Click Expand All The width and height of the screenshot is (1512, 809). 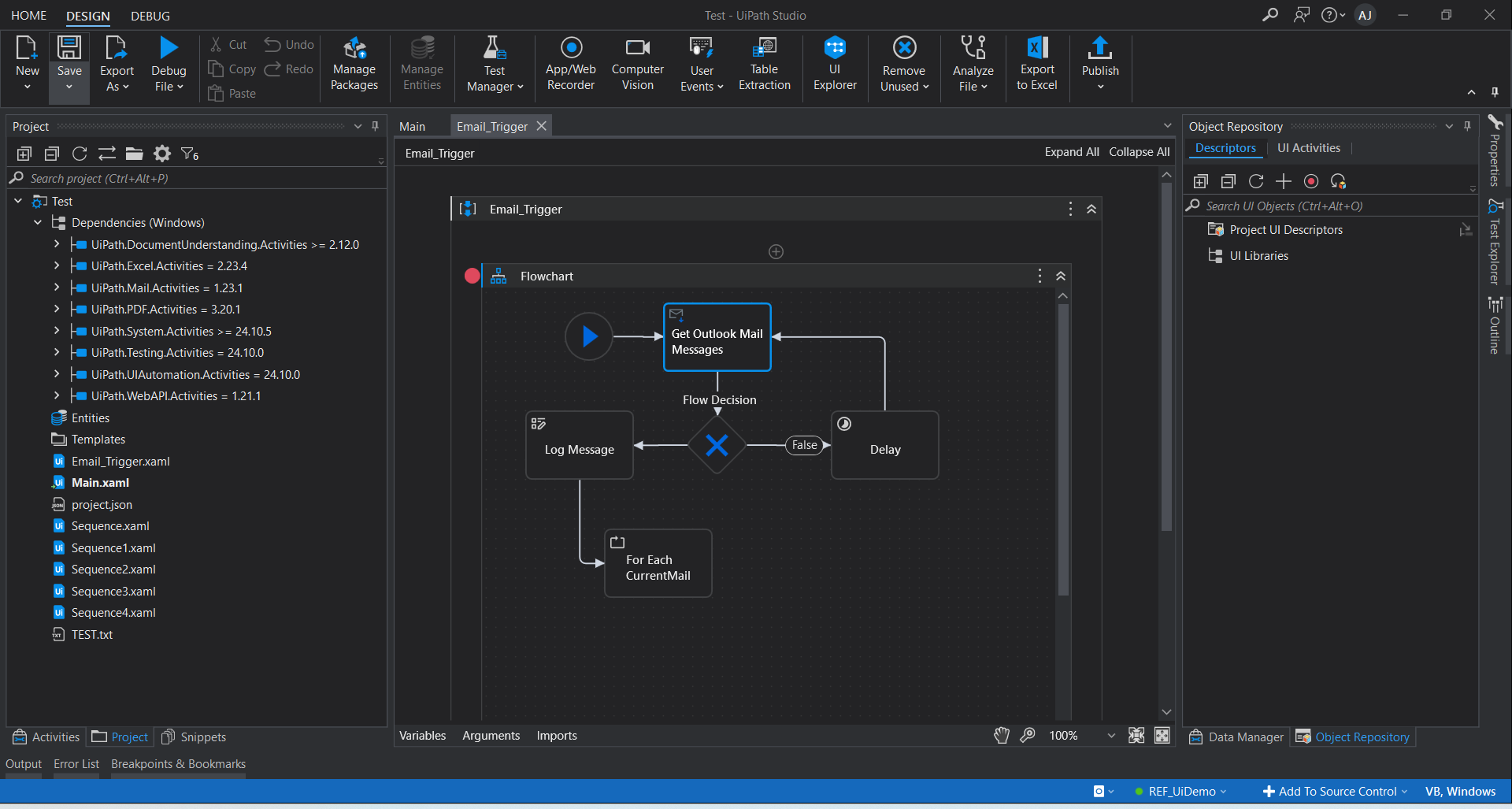click(1072, 152)
